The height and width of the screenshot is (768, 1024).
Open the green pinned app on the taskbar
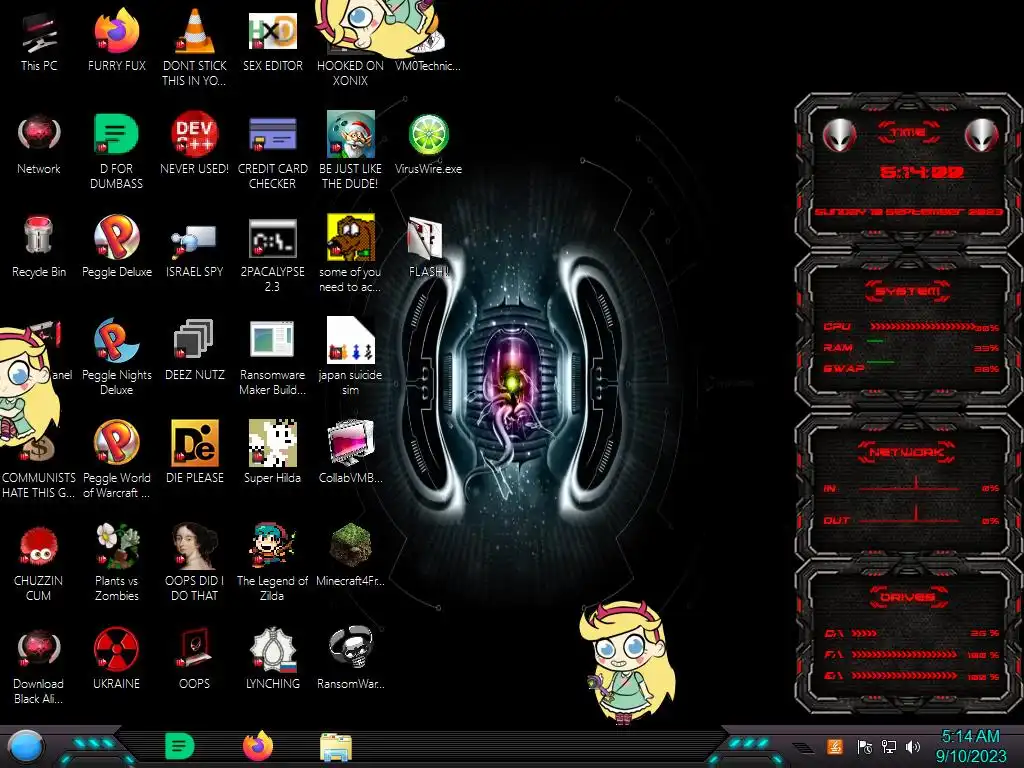[180, 746]
